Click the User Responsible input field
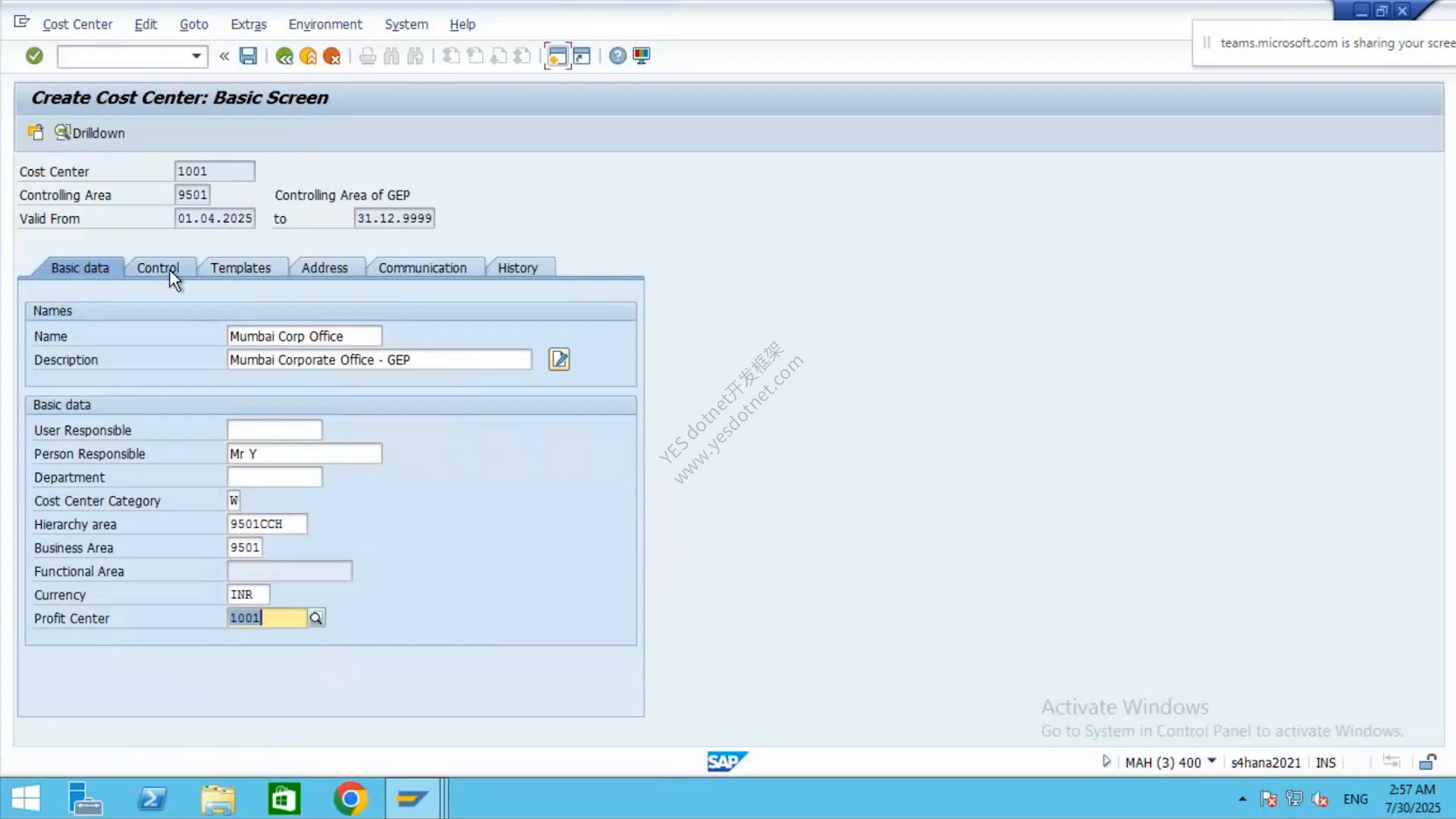Screen dimensions: 1456x819 (x=275, y=430)
